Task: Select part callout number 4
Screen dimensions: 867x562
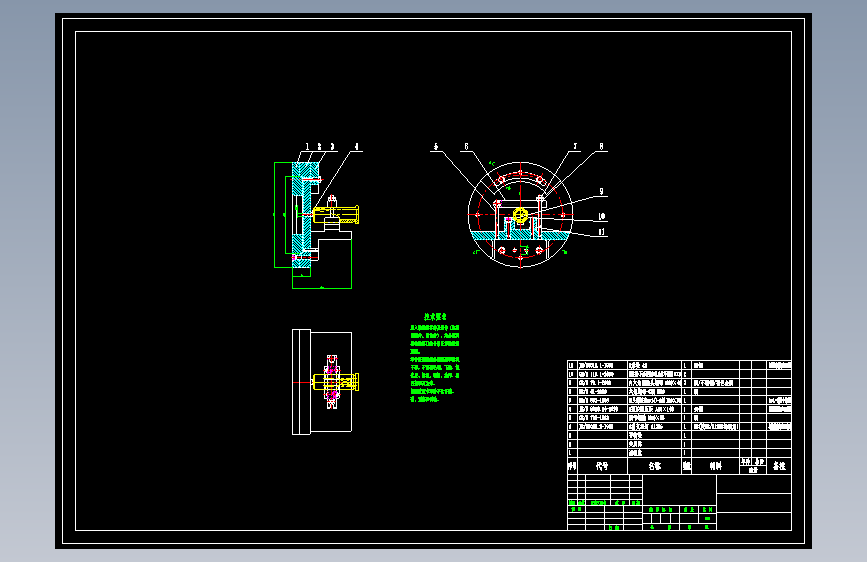Action: (357, 147)
